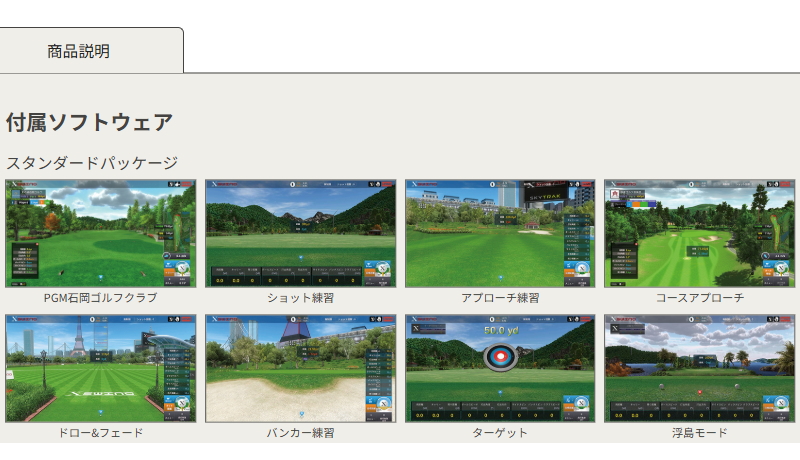Image resolution: width=800 pixels, height=460 pixels.
Task: Click the bullseye target in ターゲット image
Action: point(501,356)
